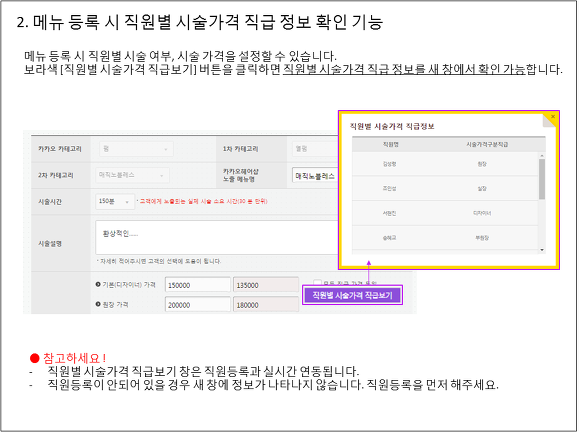Click the 시술시간 row label
The height and width of the screenshot is (435, 580).
(50, 202)
